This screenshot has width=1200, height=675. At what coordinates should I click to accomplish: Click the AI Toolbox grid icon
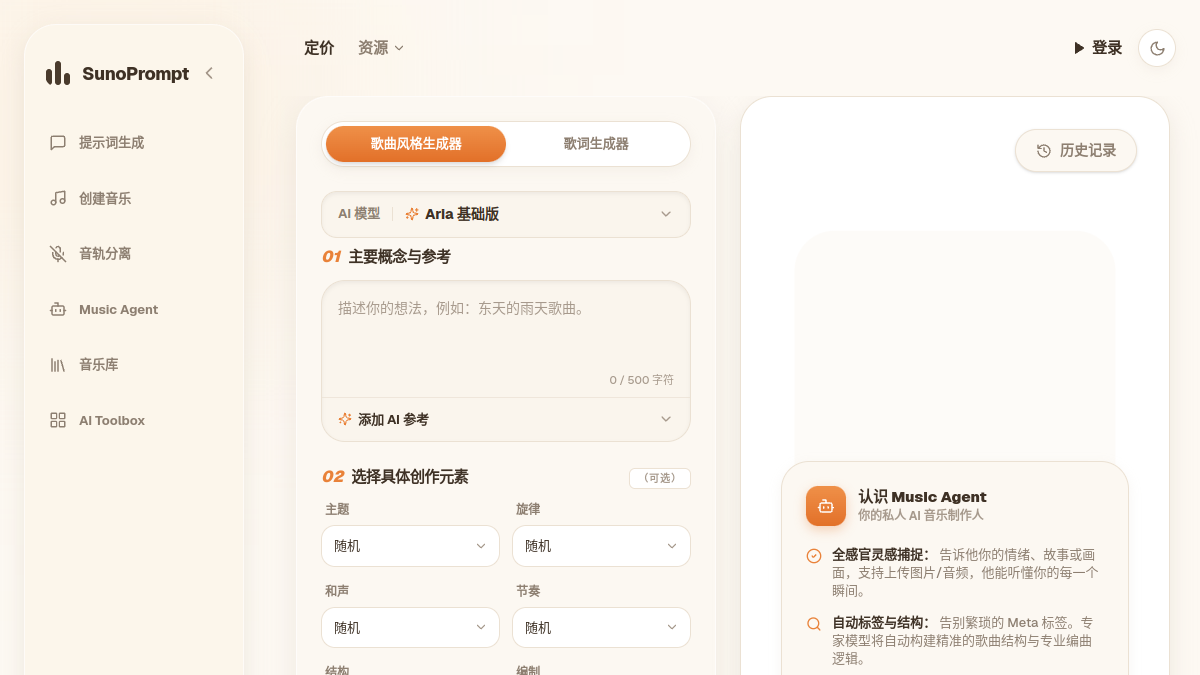[x=58, y=421]
